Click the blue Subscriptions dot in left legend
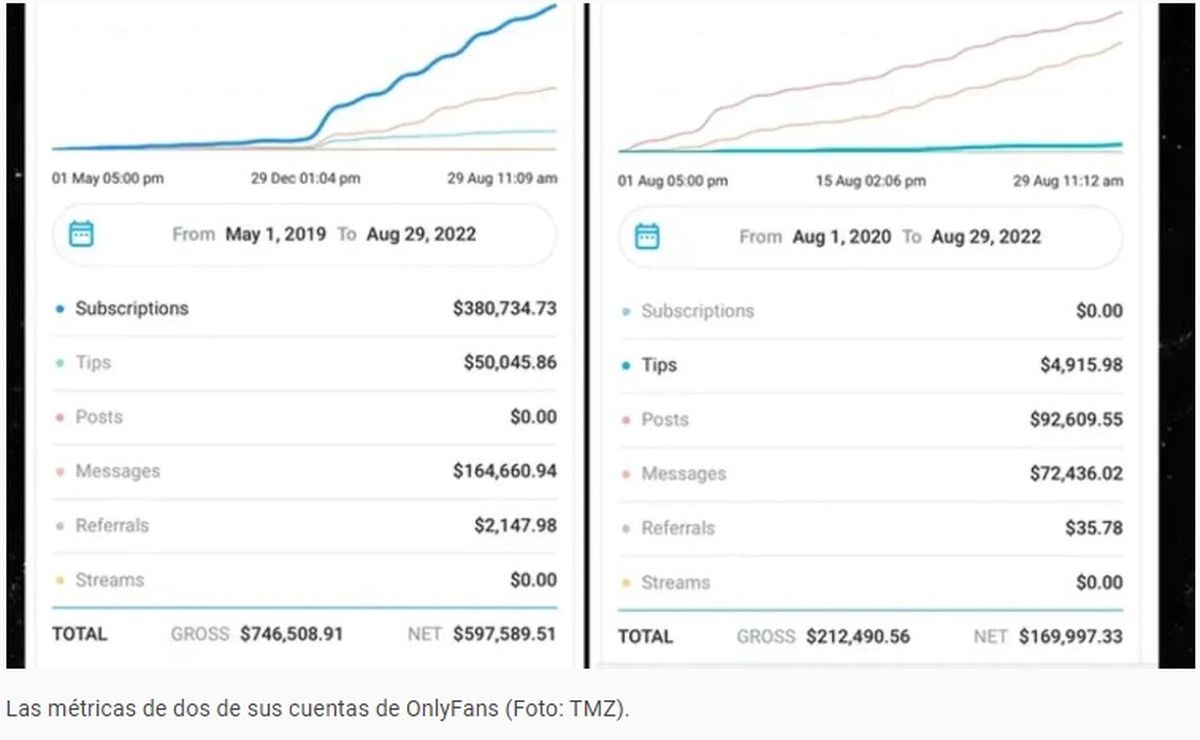This screenshot has height=740, width=1200. [61, 309]
